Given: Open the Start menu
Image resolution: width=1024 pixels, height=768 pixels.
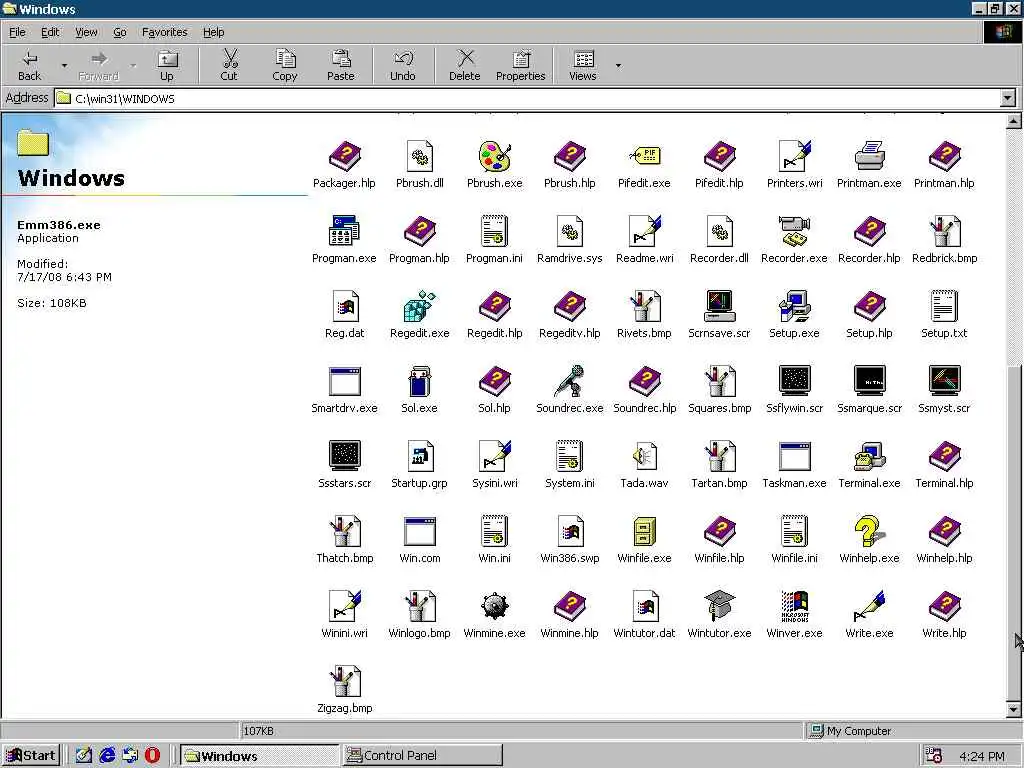Looking at the screenshot, I should [31, 756].
